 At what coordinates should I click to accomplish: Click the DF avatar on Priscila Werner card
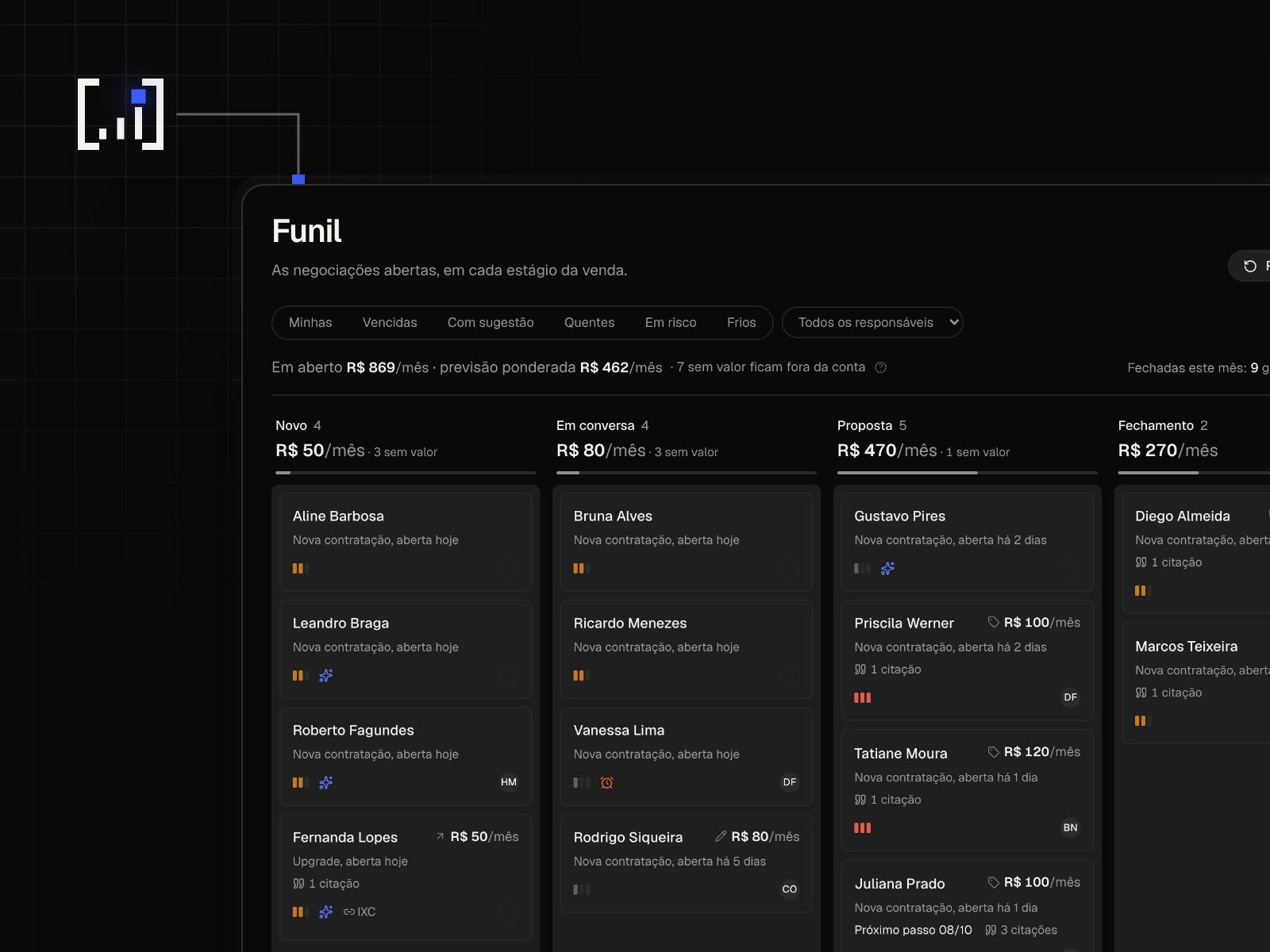click(x=1071, y=697)
